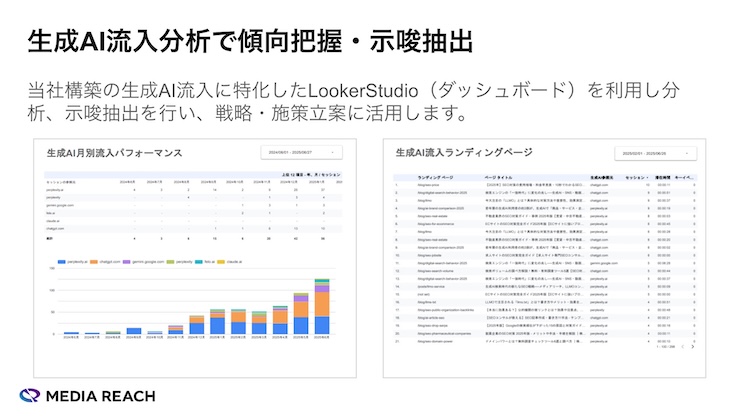This screenshot has width=740, height=416.
Task: Click the /blog/seo-price landing page in row 1
Action: (x=428, y=185)
